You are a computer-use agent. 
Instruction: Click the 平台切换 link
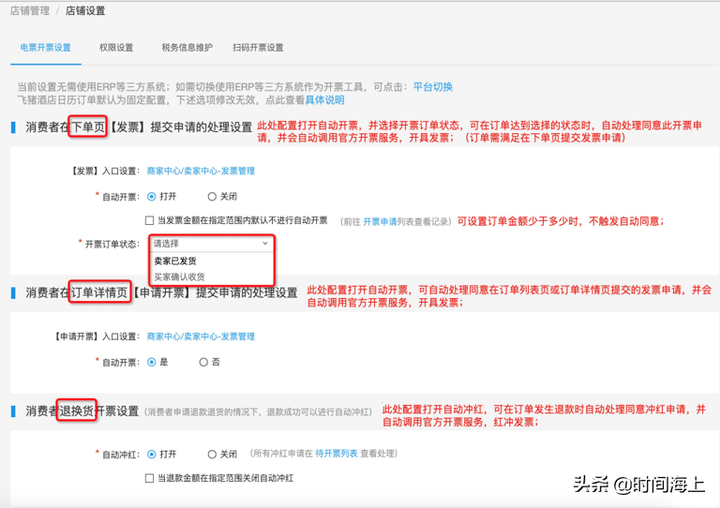click(x=433, y=87)
